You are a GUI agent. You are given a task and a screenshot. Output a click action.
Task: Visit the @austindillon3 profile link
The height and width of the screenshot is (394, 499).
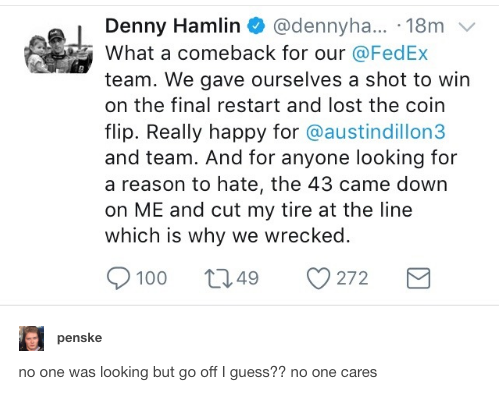(375, 132)
